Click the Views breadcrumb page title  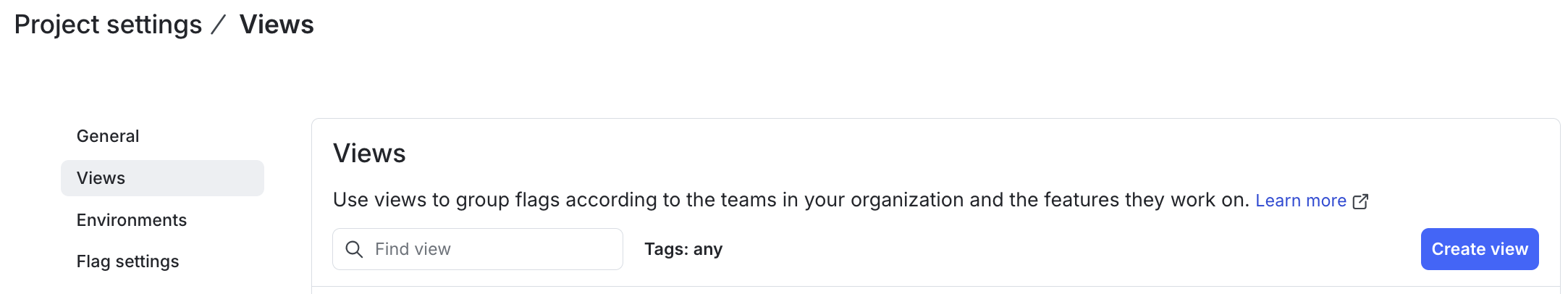[277, 25]
